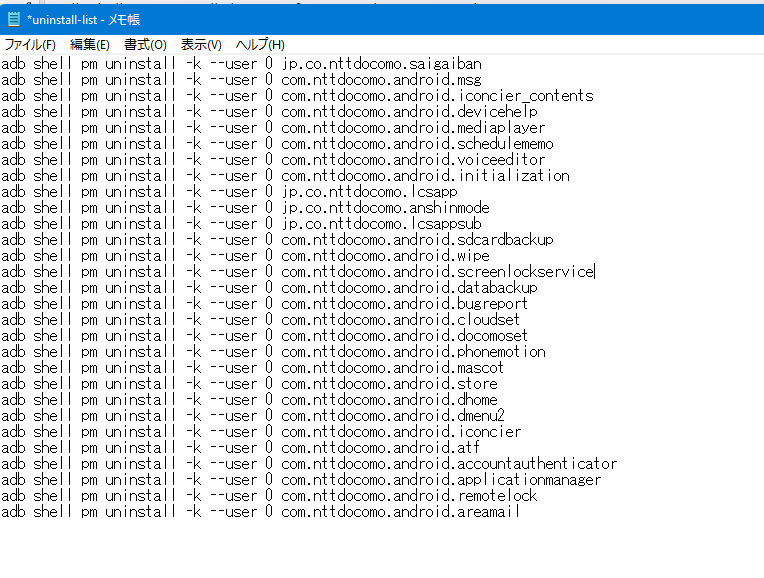The image size is (764, 578).
Task: Open the 表示(V) menu
Action: 201,45
